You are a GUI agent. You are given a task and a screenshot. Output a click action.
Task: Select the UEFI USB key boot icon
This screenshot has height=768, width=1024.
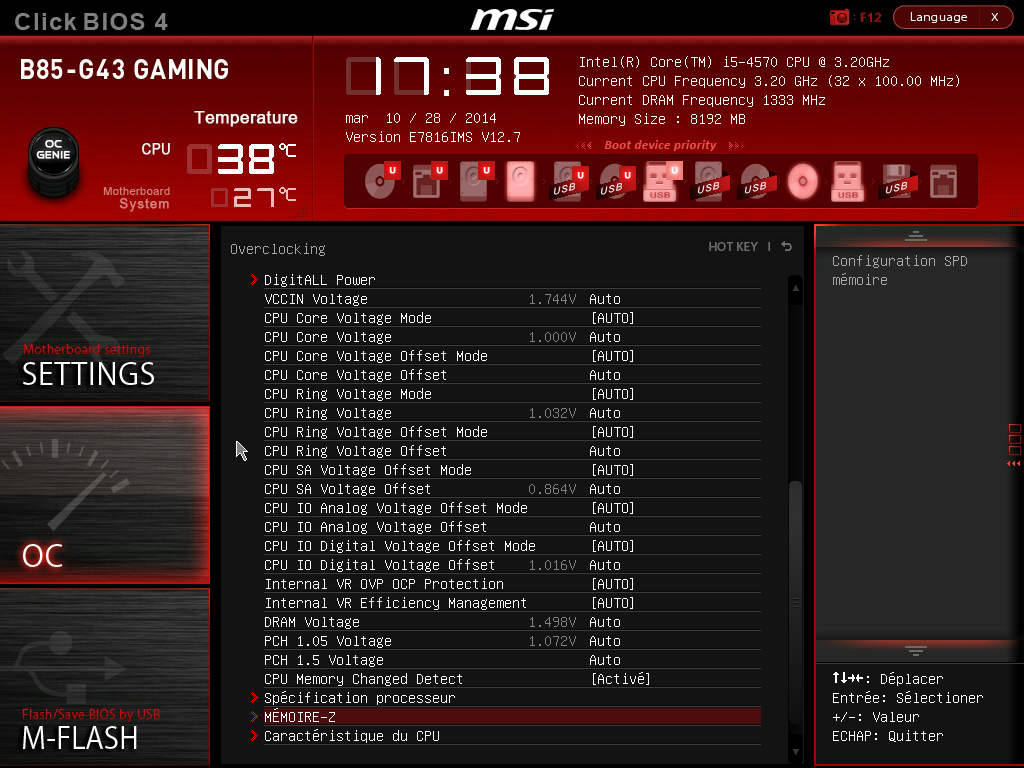point(661,182)
